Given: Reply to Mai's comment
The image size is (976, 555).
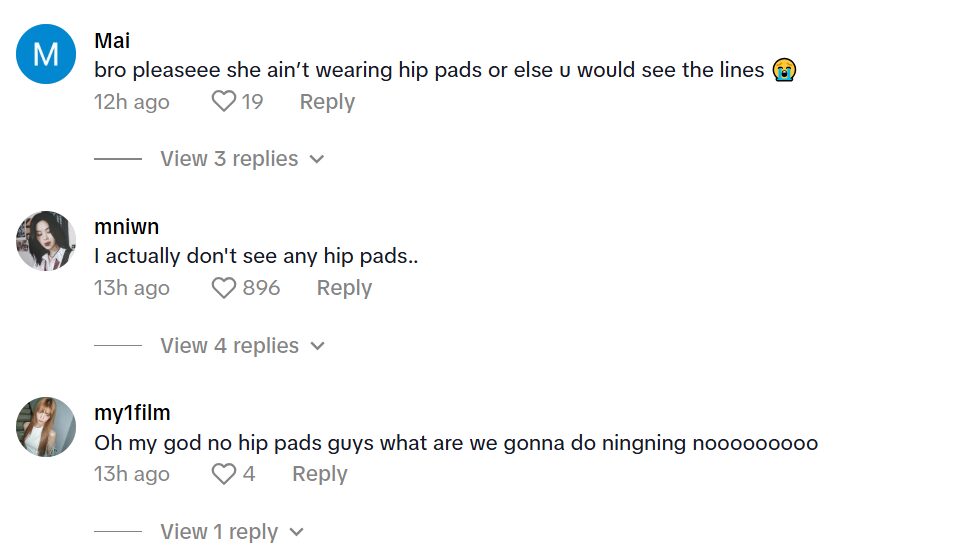Looking at the screenshot, I should tap(327, 102).
